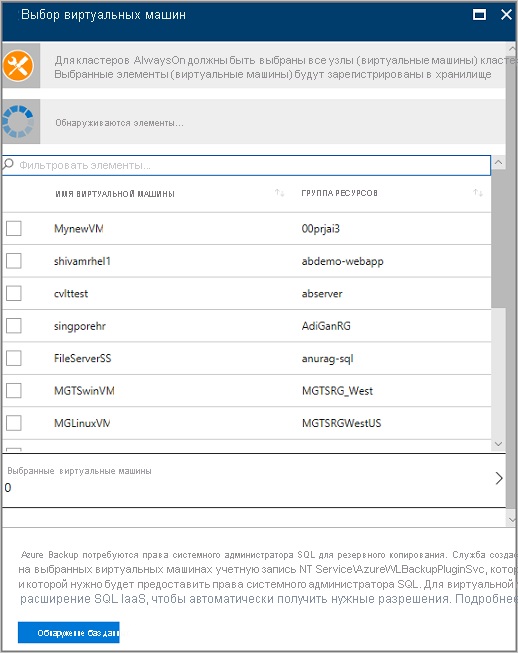Viewport: 518px width, 653px height.
Task: Select the cvlttest name cell
Action: [x=71, y=294]
